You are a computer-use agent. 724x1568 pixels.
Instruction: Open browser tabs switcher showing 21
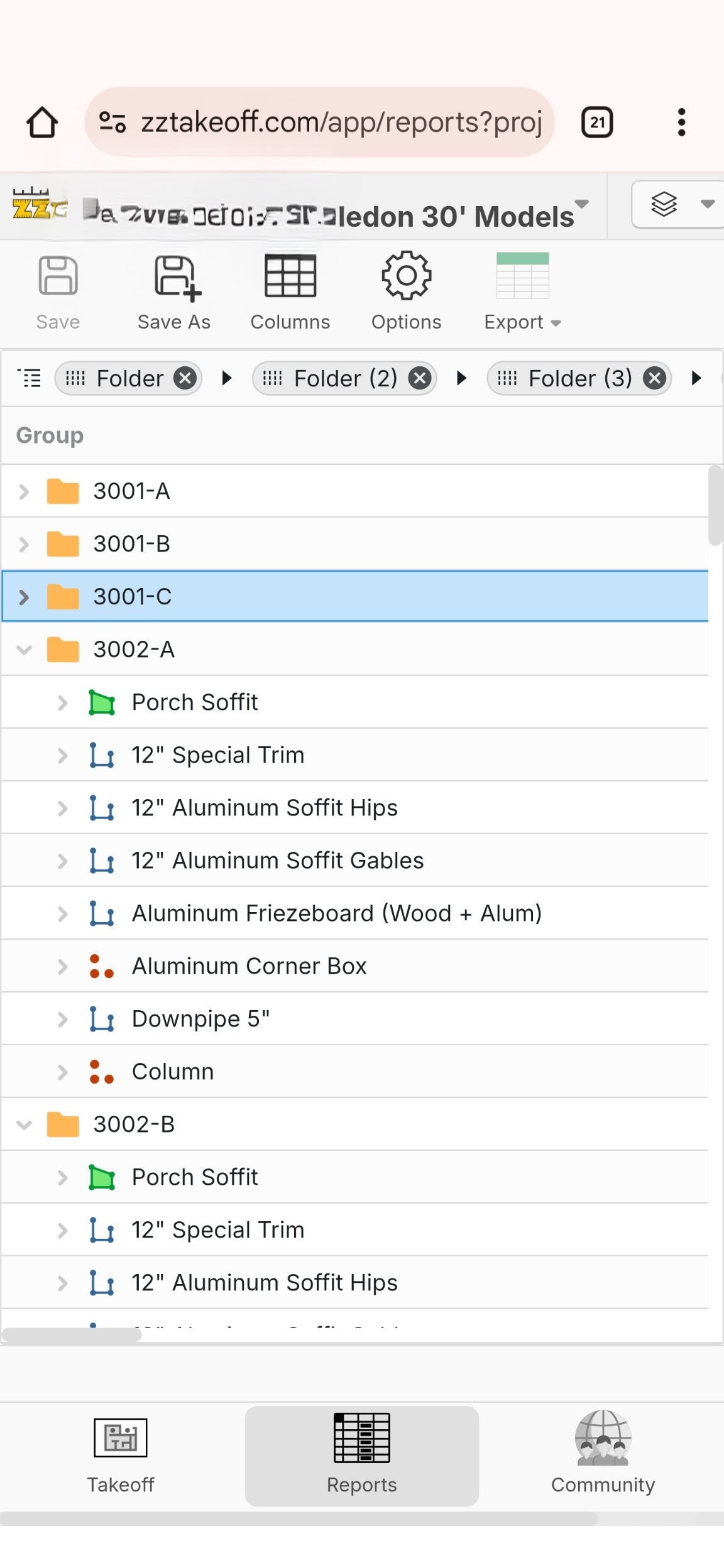pyautogui.click(x=597, y=122)
